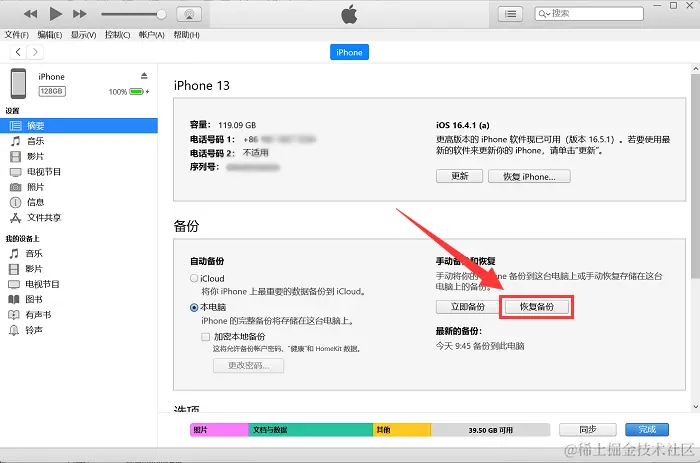Click the rewind previous track button
Image resolution: width=700 pixels, height=463 pixels.
30,14
